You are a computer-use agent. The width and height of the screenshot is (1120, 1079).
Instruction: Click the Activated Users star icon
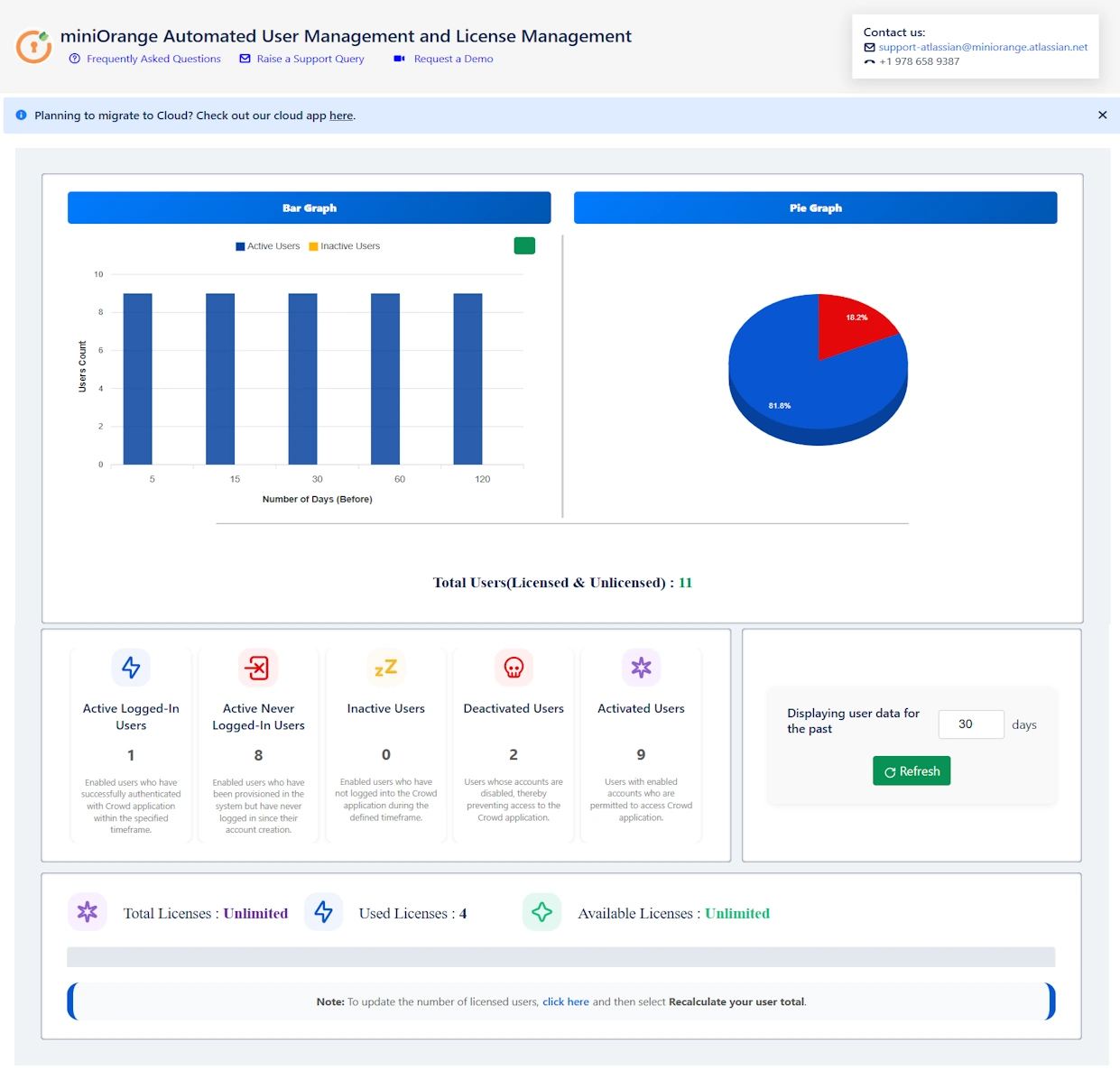click(641, 668)
